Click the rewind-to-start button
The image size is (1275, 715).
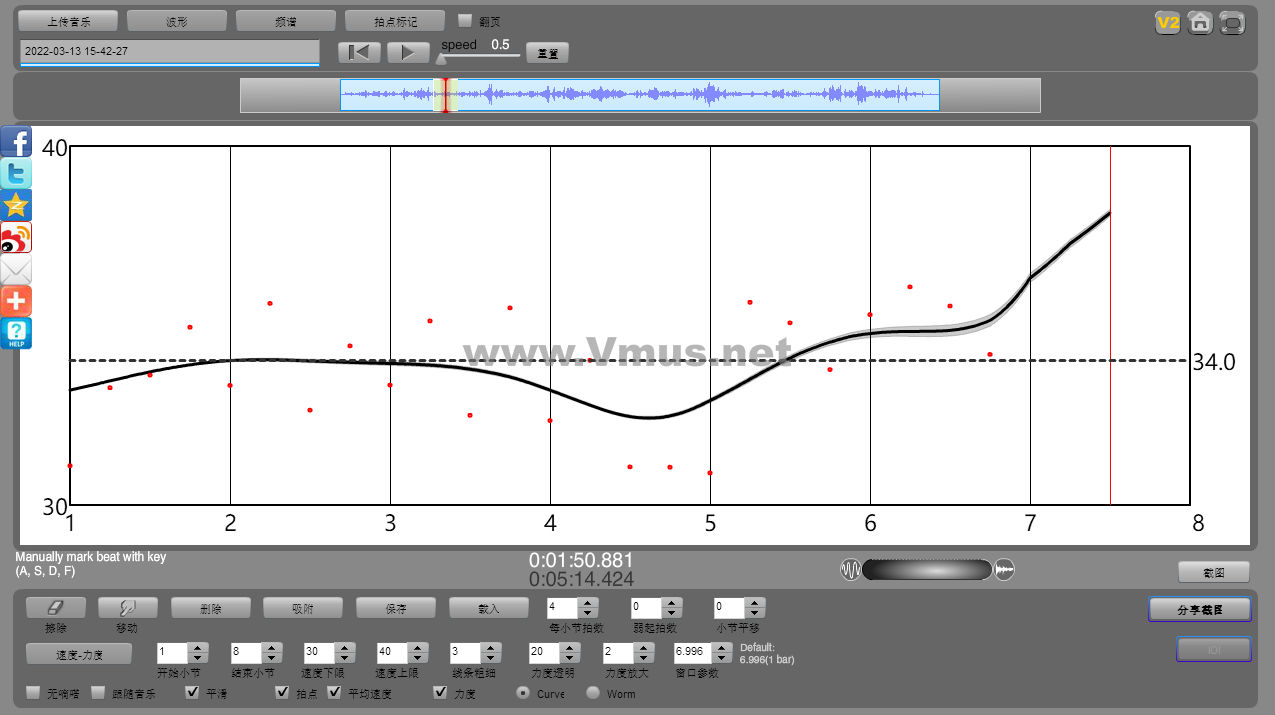pos(360,53)
